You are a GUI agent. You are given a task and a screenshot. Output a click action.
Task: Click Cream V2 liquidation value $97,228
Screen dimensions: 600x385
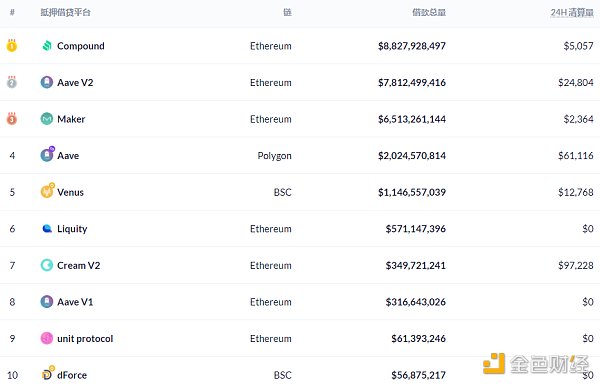pos(576,265)
